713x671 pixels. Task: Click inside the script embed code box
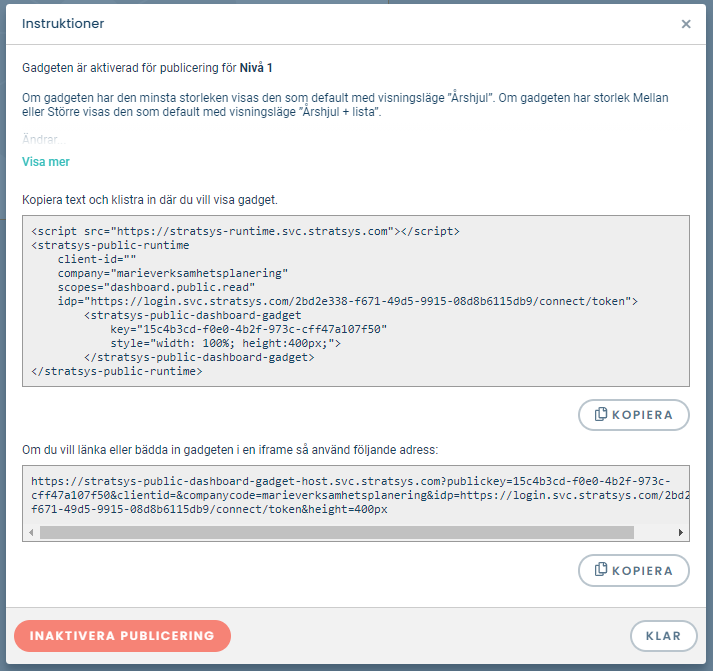[356, 301]
